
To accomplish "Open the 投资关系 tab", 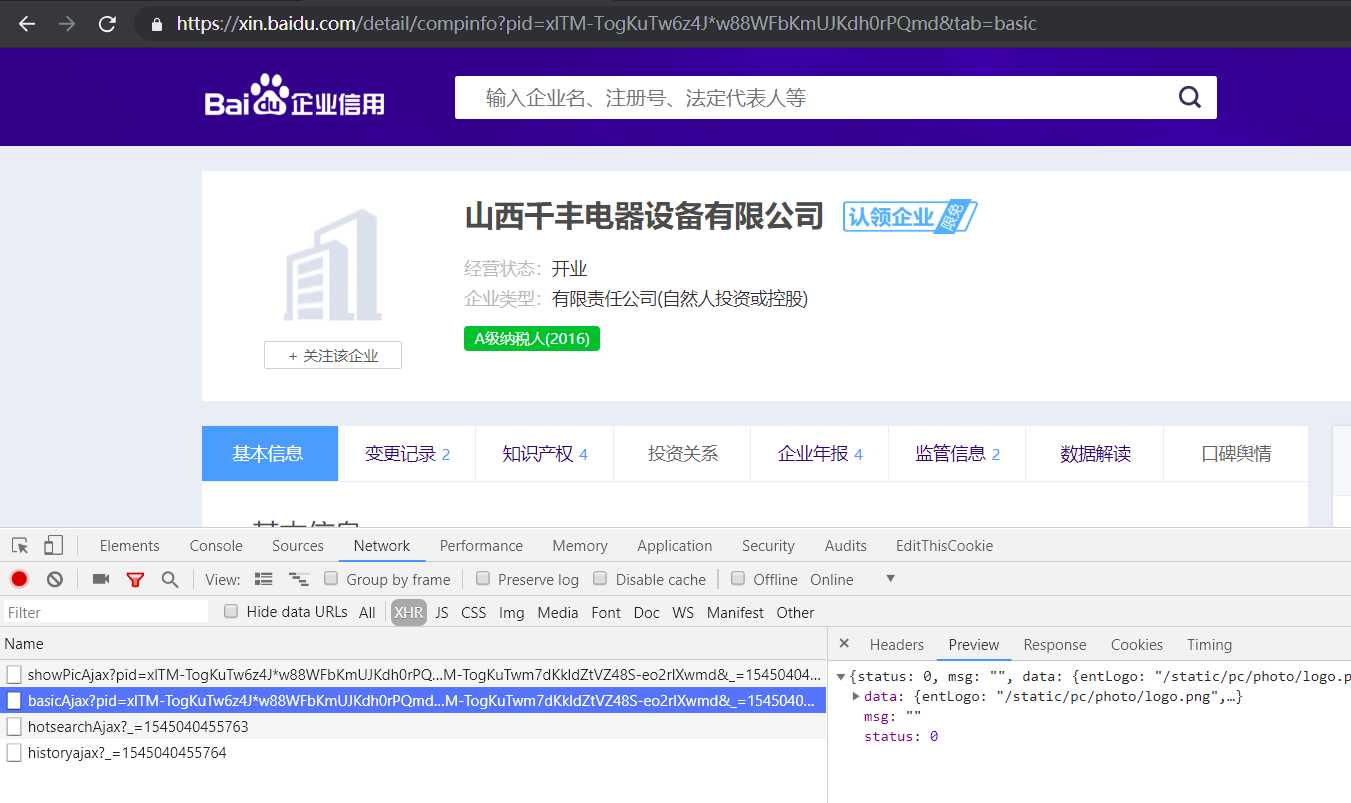I will (x=683, y=454).
